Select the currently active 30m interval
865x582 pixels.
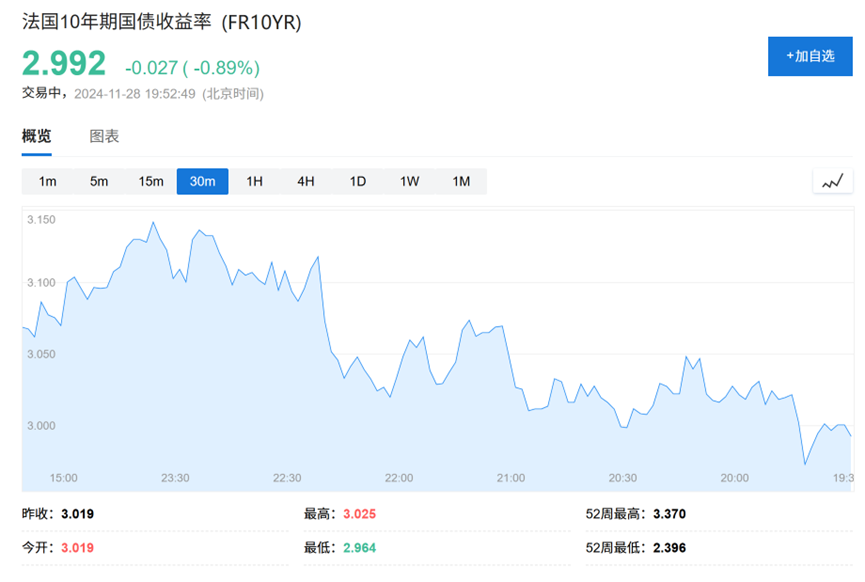(x=202, y=181)
